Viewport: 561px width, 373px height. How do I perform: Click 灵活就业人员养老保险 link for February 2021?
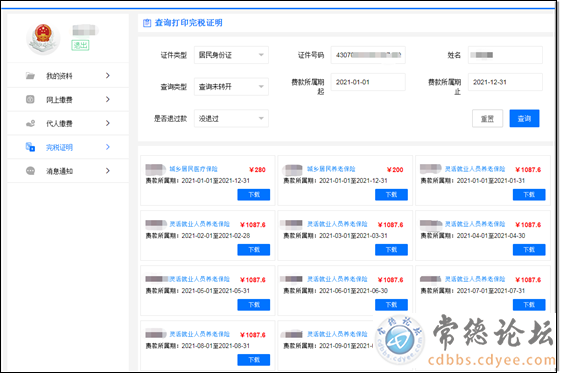200,224
